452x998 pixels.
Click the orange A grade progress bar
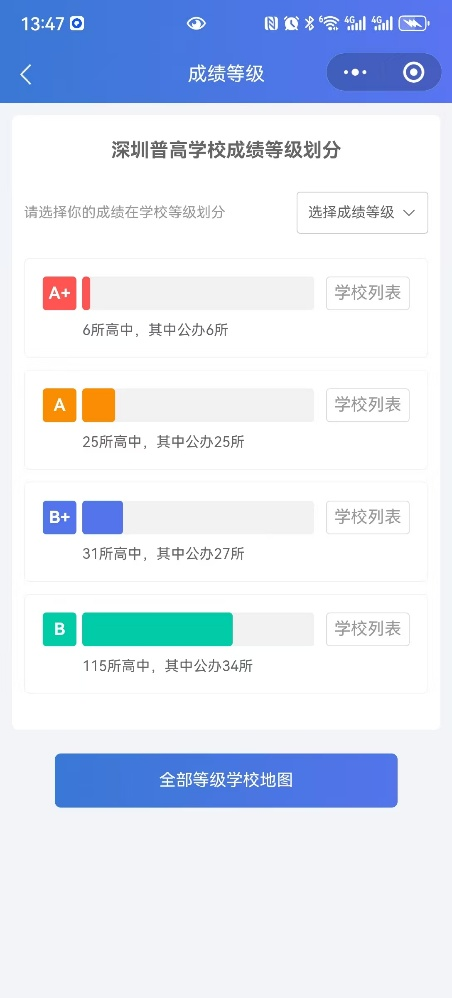coord(198,405)
